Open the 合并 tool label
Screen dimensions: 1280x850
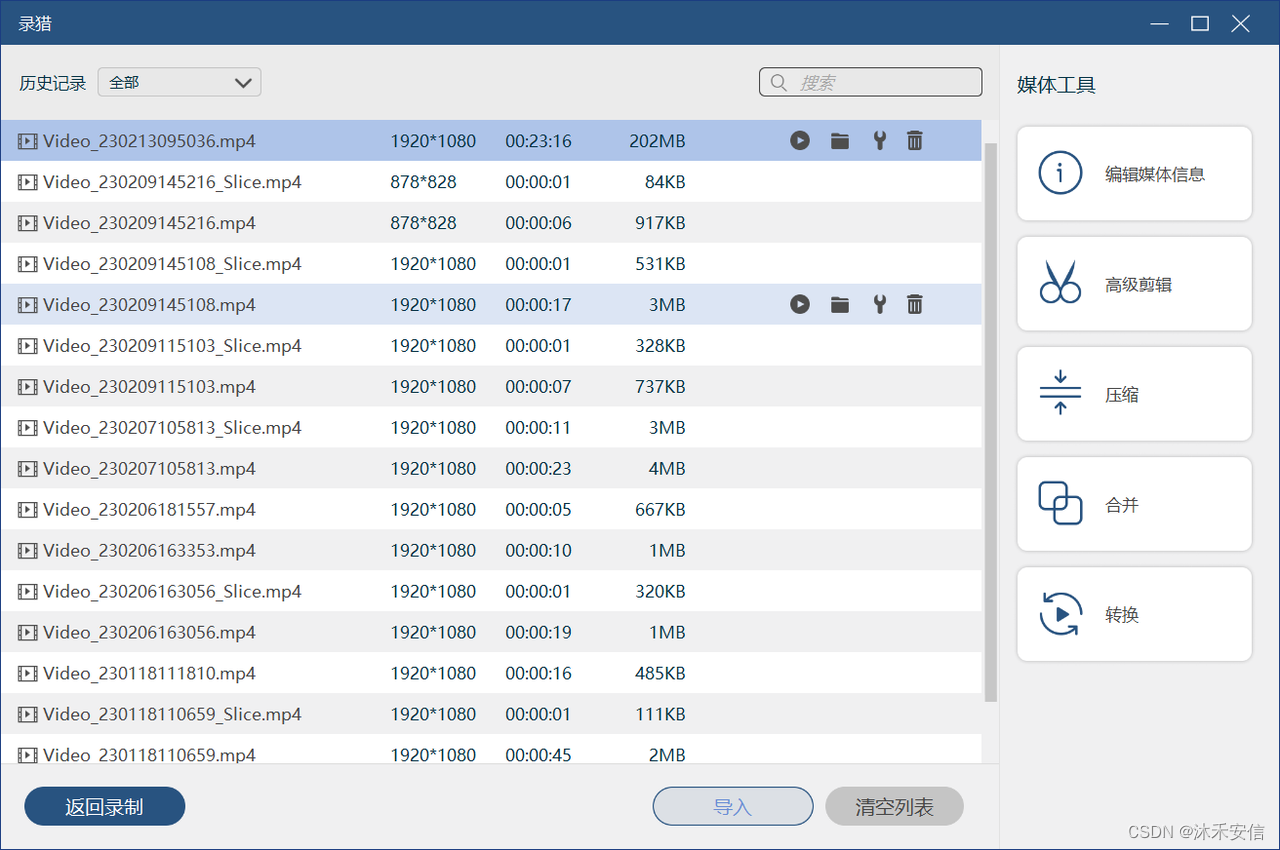(x=1122, y=504)
